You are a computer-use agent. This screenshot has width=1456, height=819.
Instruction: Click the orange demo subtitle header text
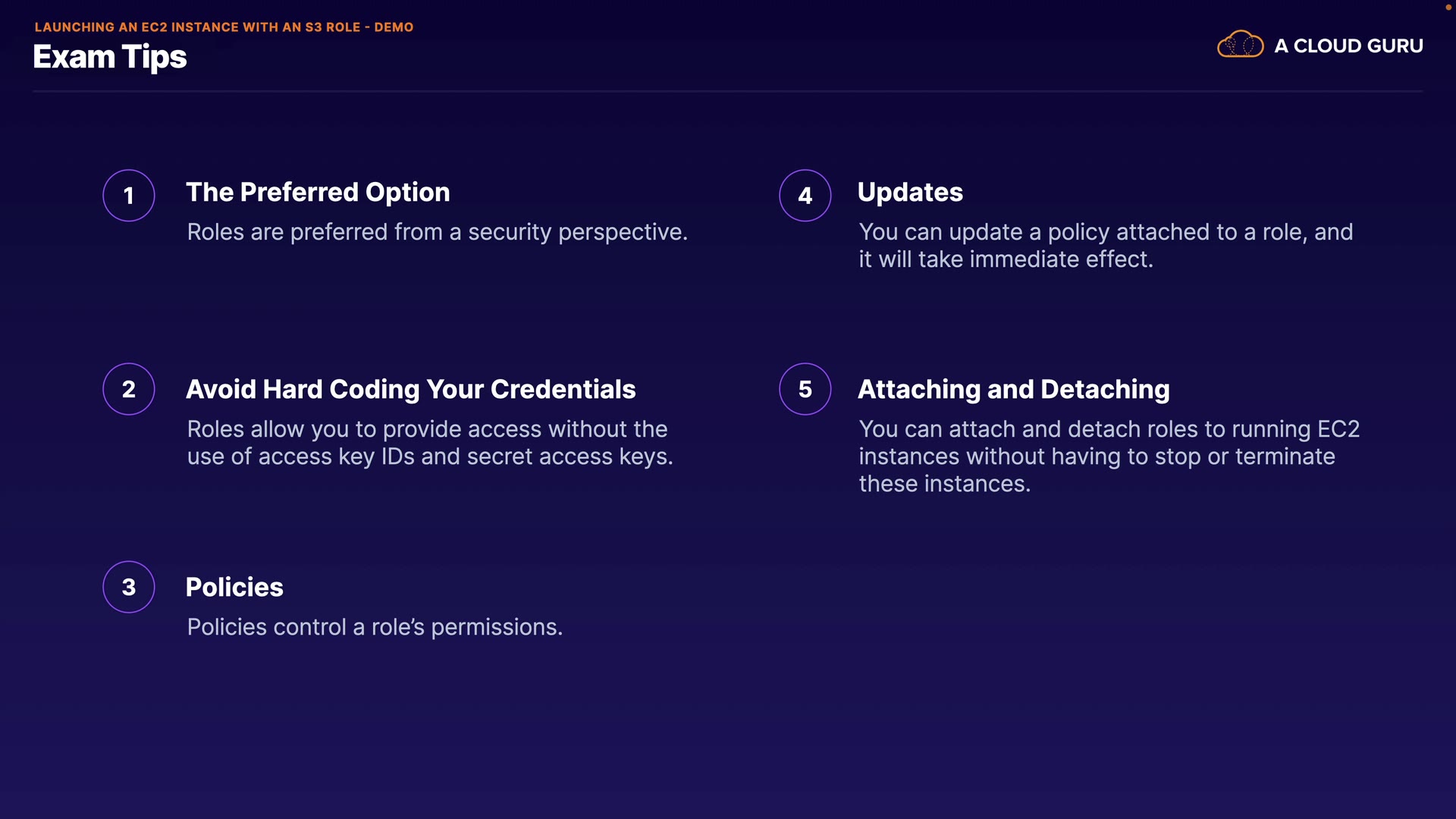[224, 27]
